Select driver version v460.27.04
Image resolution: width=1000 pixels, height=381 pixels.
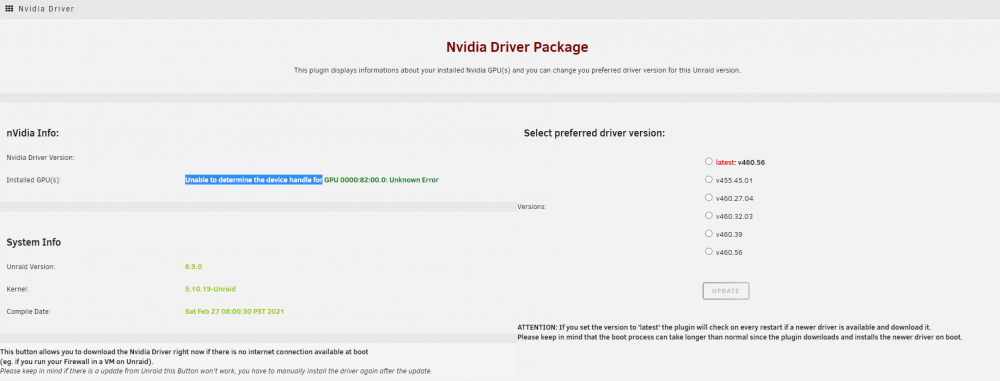(709, 197)
